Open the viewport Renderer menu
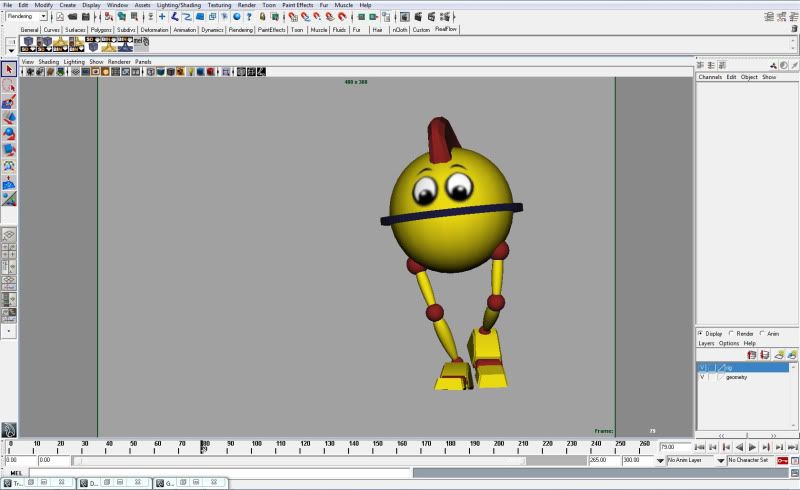This screenshot has width=800, height=490. [119, 62]
